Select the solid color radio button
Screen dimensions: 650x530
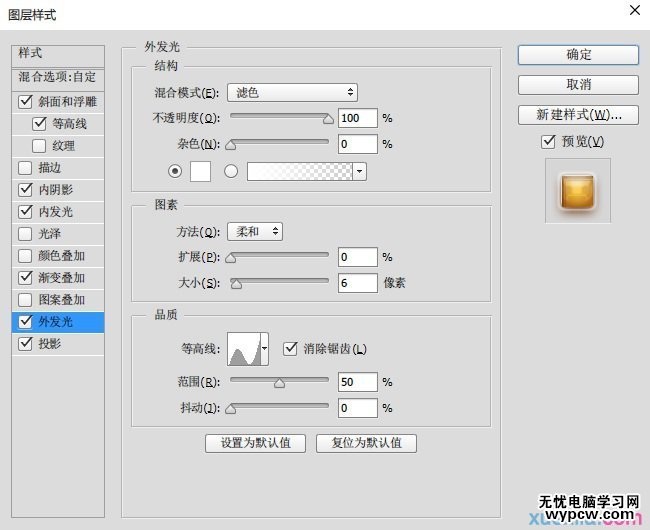(x=175, y=171)
